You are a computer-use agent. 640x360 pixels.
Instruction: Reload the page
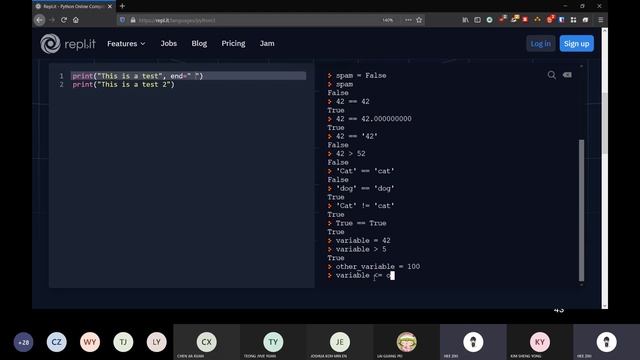[x=64, y=20]
